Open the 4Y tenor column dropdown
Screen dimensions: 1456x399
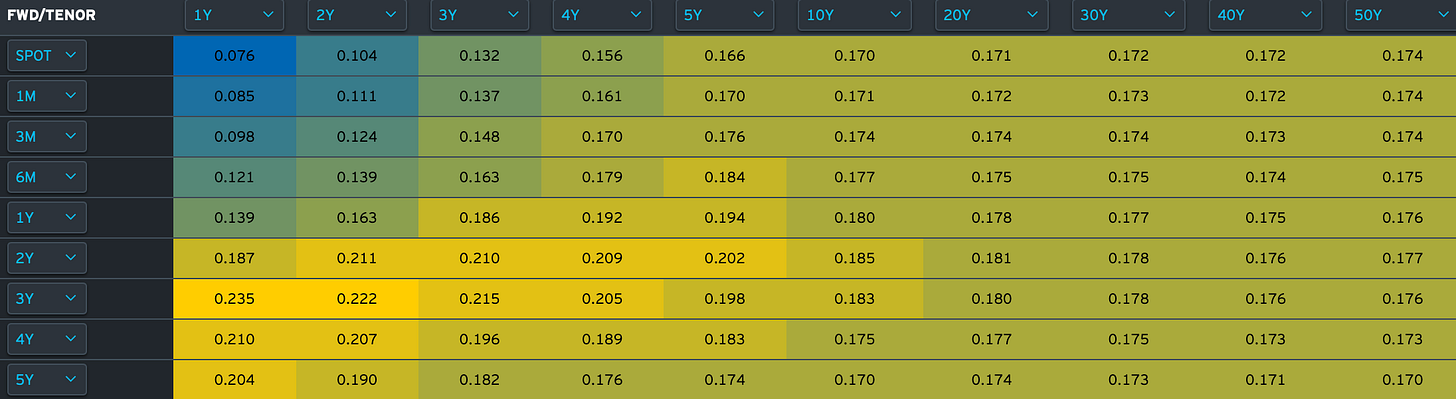click(x=603, y=15)
